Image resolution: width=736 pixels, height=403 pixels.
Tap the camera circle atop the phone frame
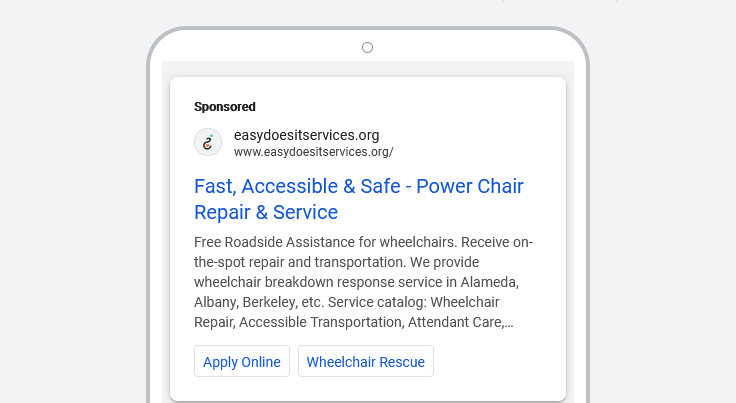[367, 47]
